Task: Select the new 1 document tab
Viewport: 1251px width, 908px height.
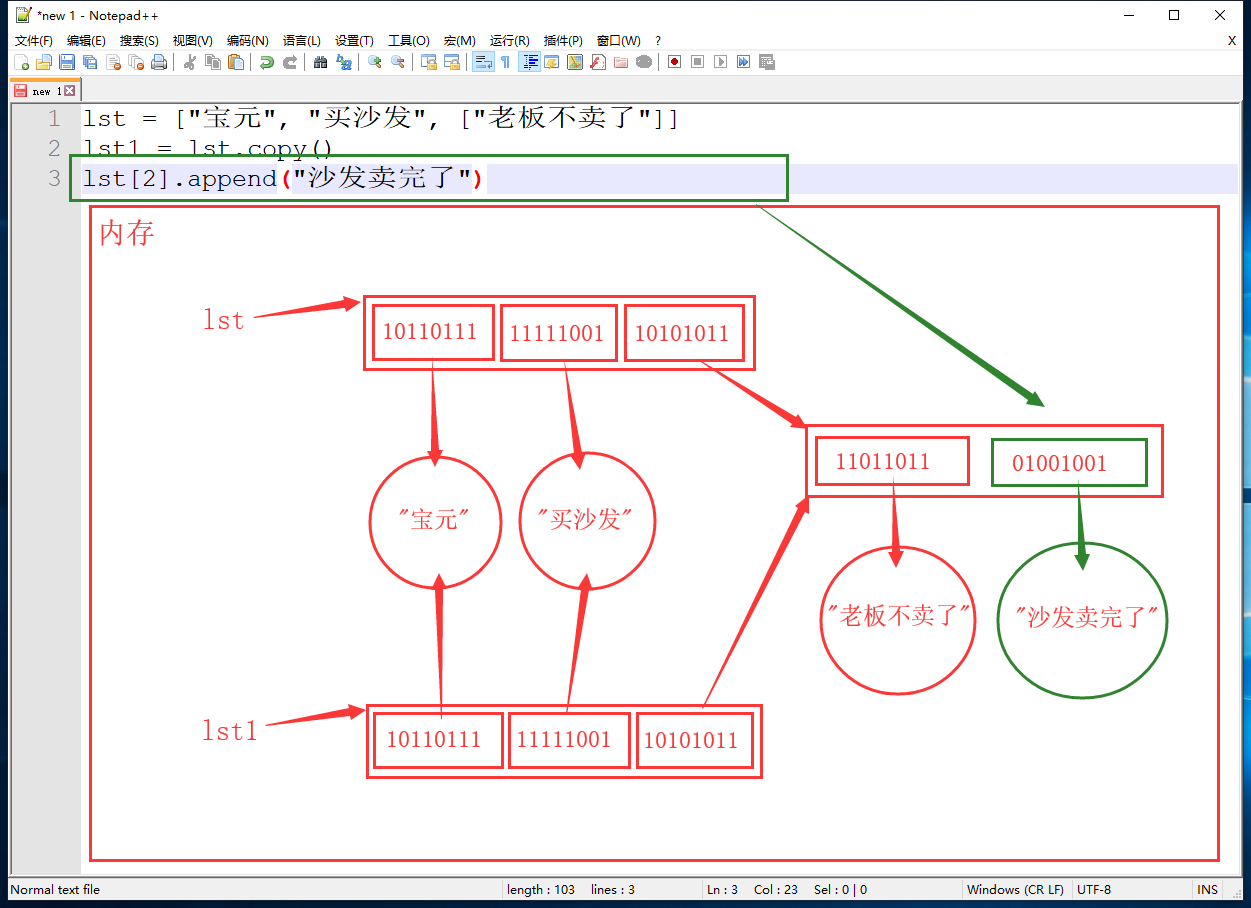Action: tap(40, 91)
